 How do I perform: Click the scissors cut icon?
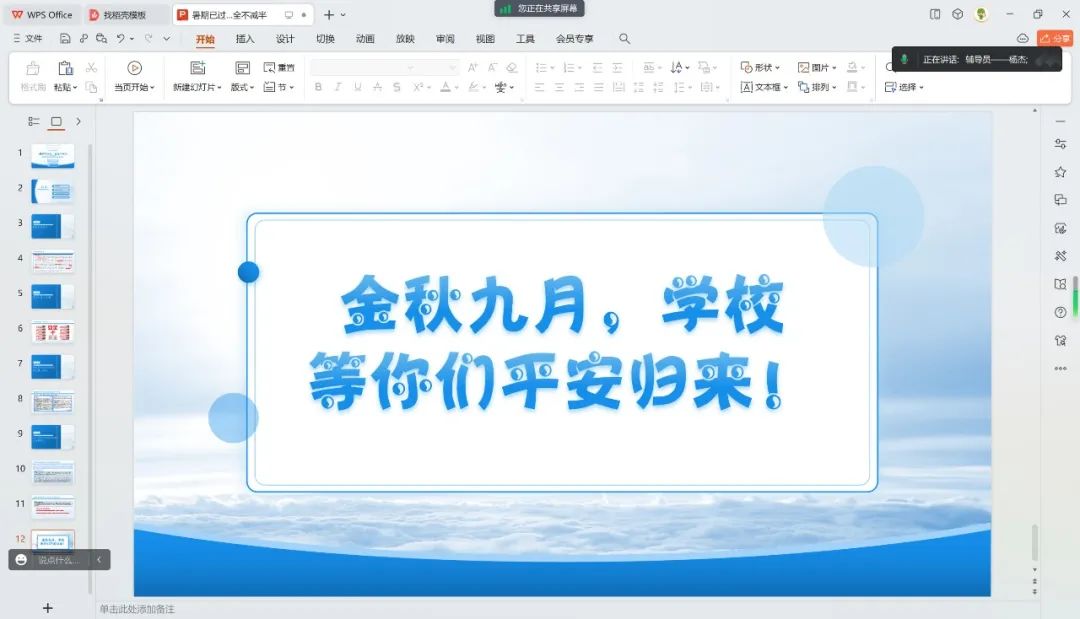pyautogui.click(x=91, y=67)
